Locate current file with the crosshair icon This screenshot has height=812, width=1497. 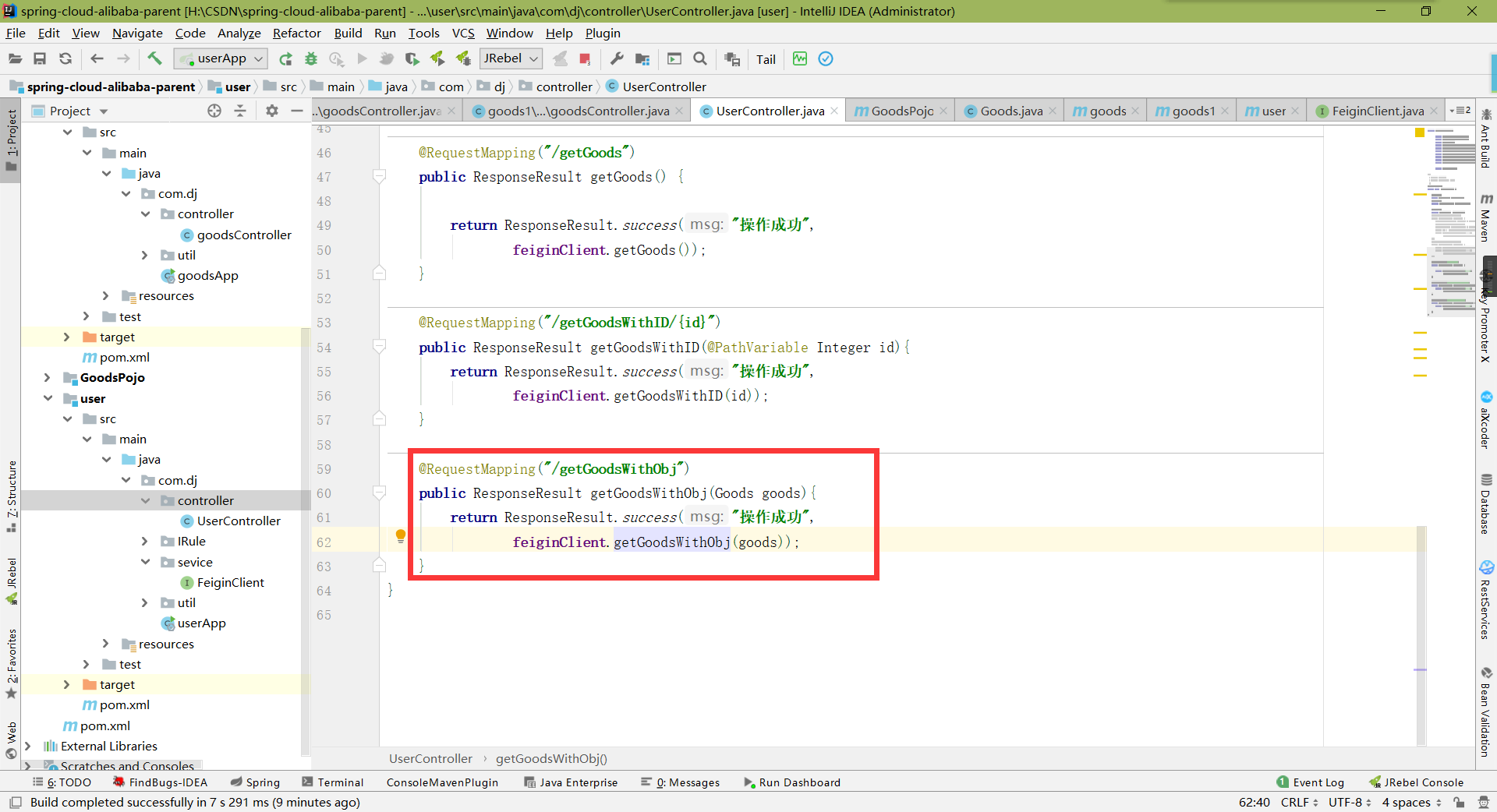point(214,111)
